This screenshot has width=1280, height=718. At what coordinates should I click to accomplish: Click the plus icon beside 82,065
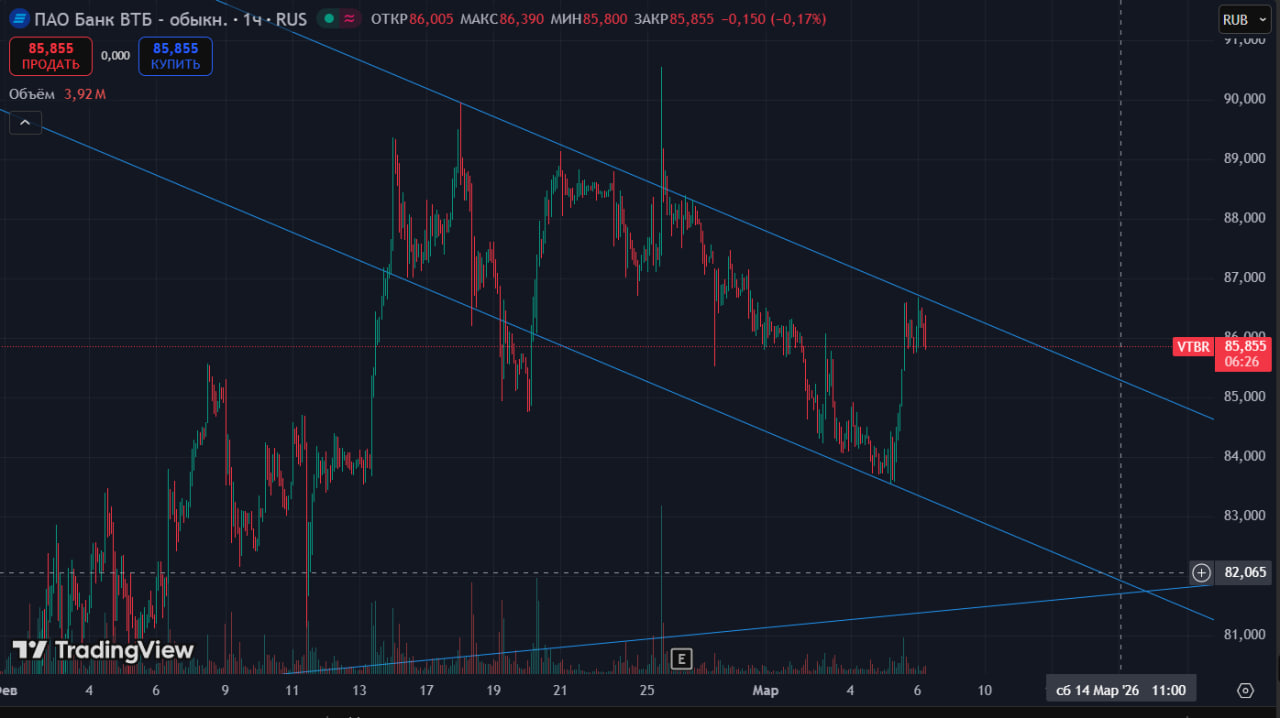pos(1201,573)
